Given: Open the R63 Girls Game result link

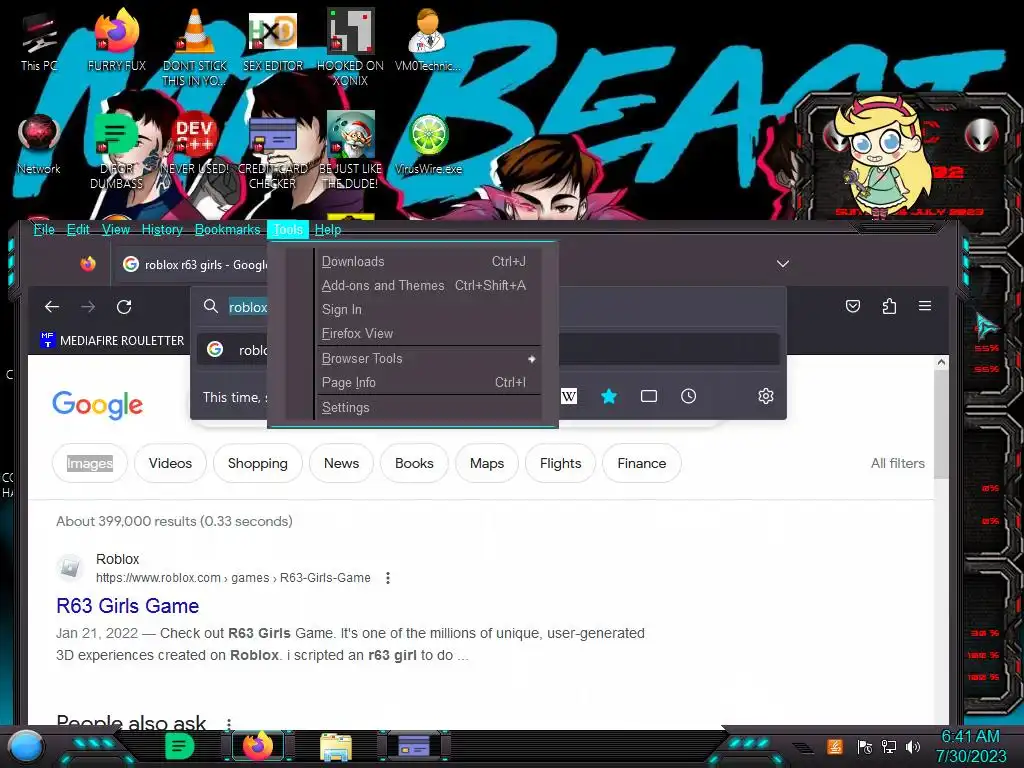Looking at the screenshot, I should 127,605.
